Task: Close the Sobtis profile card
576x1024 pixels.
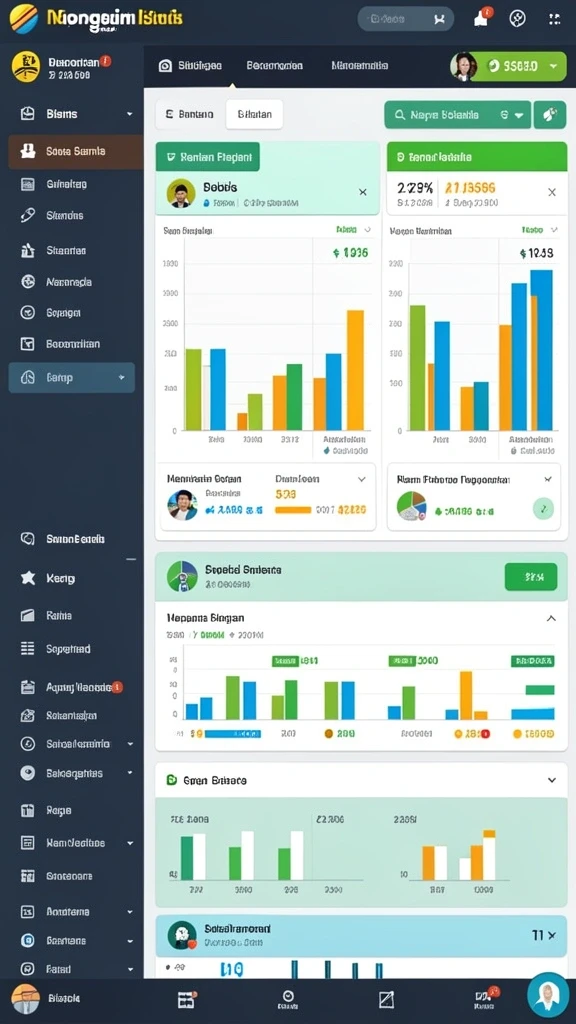Action: (x=362, y=192)
